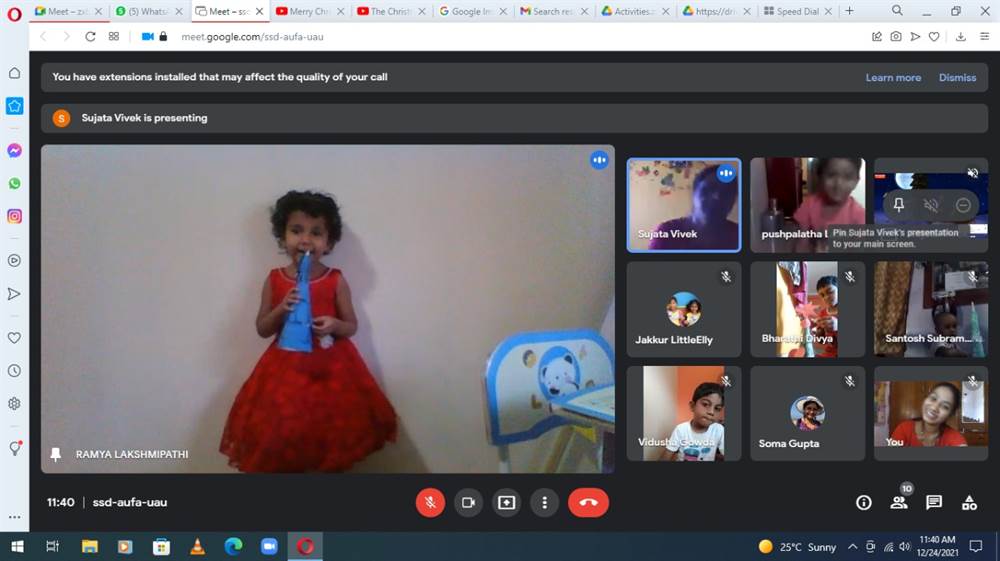Pin Sujata Vivek's presentation tile
The width and height of the screenshot is (1000, 561).
[898, 205]
